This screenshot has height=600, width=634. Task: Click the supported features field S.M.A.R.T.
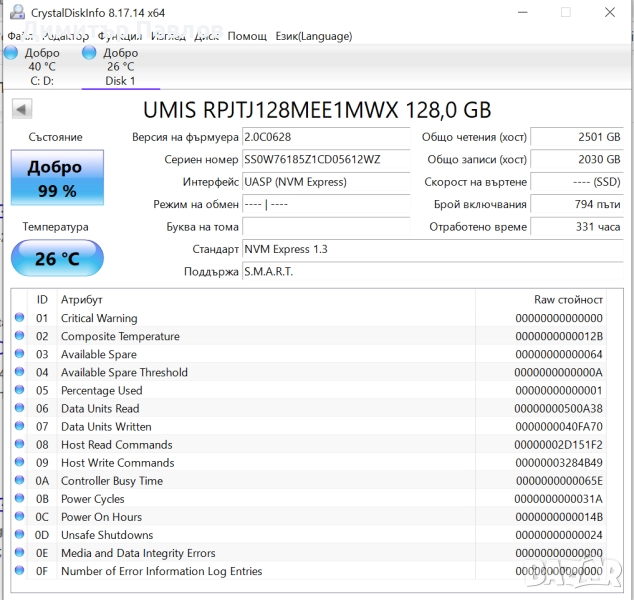tap(433, 272)
